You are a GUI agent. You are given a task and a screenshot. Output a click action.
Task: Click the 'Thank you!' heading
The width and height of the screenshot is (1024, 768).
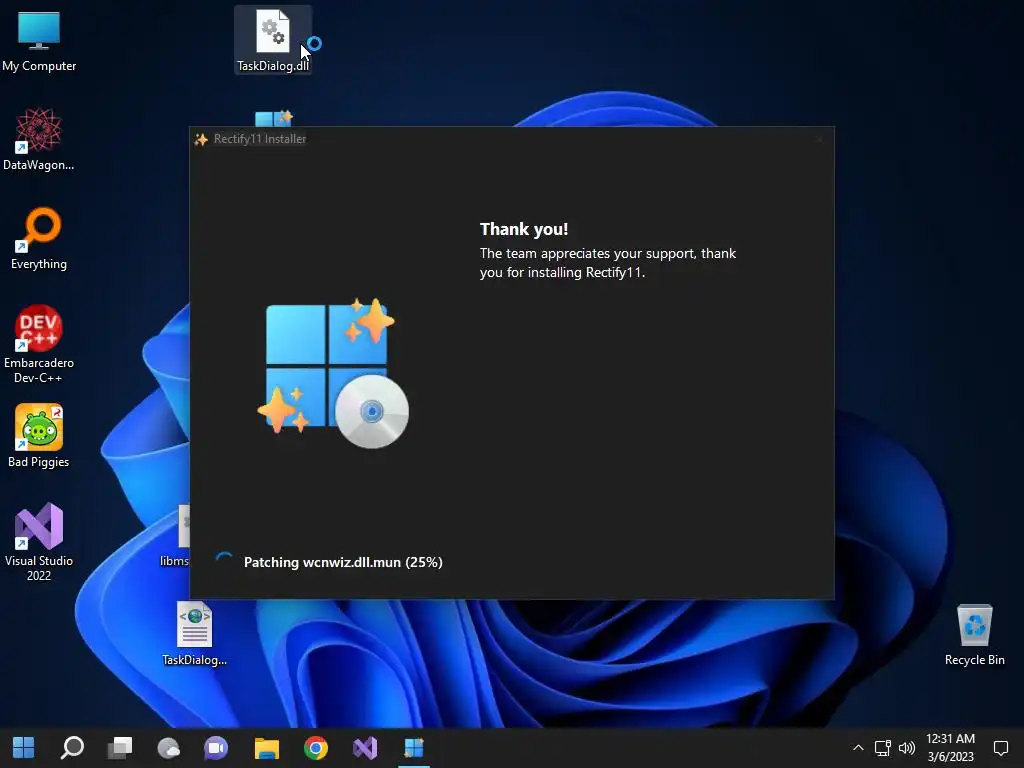pos(524,229)
